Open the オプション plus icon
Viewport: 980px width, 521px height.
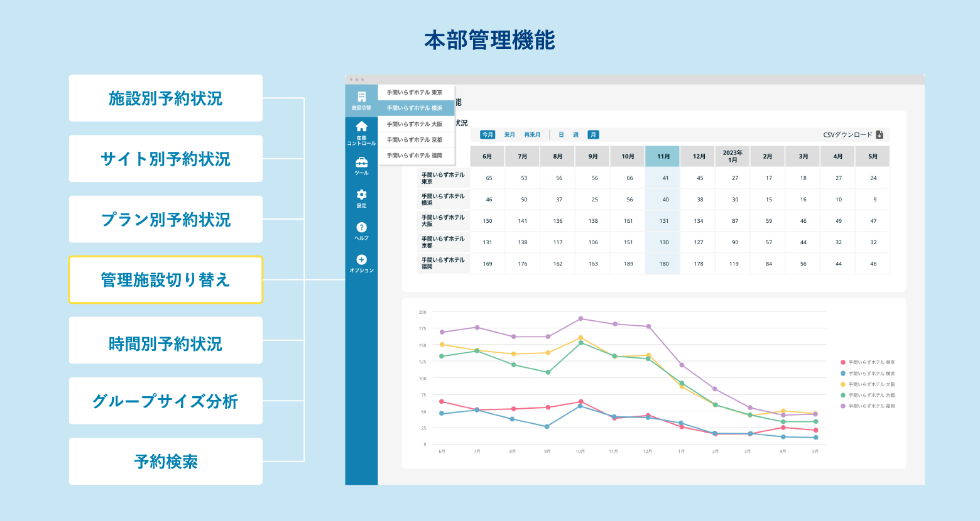[361, 260]
